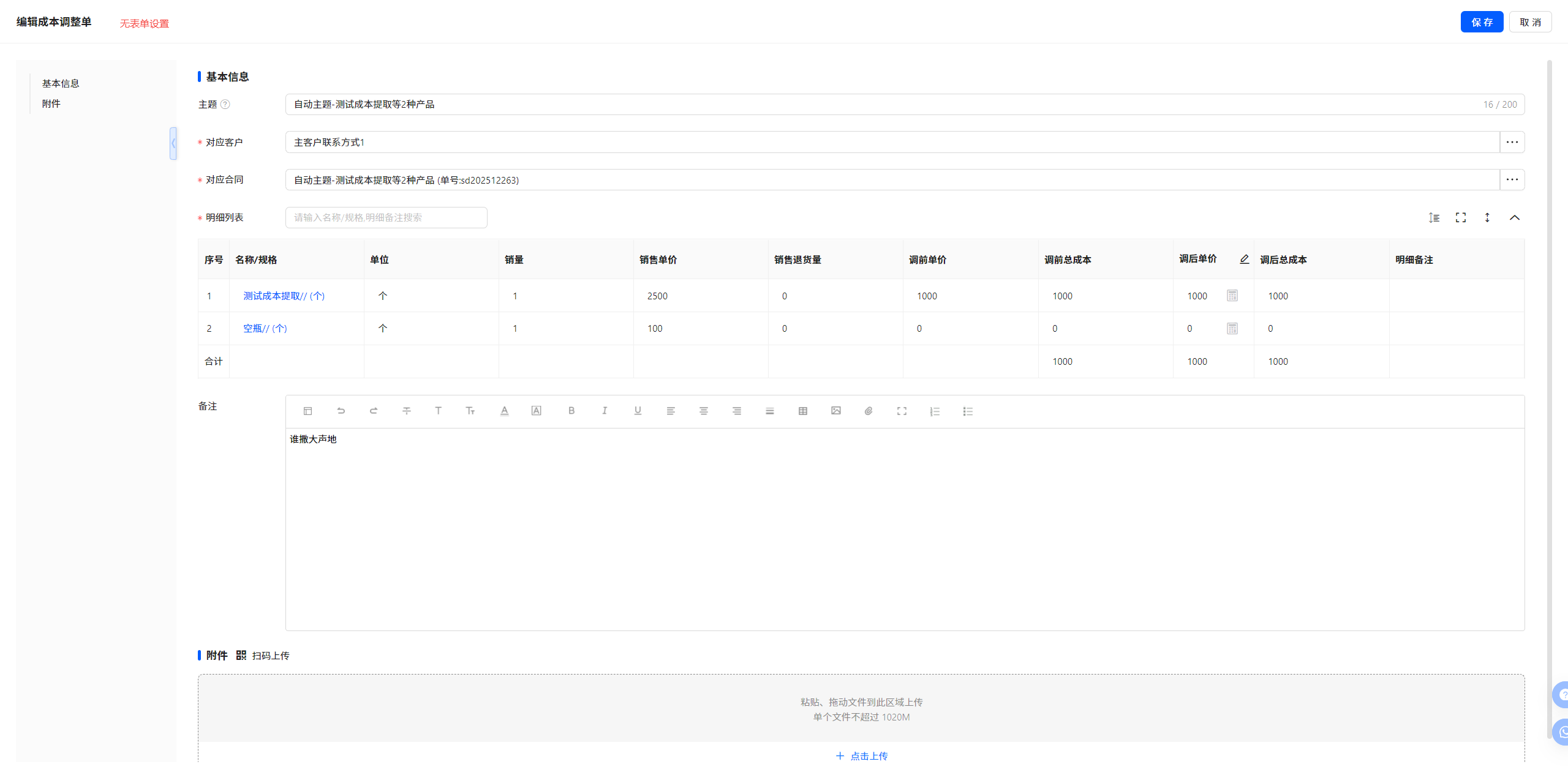
Task: Open the 对应合同 selector ellipsis button
Action: [x=1512, y=180]
